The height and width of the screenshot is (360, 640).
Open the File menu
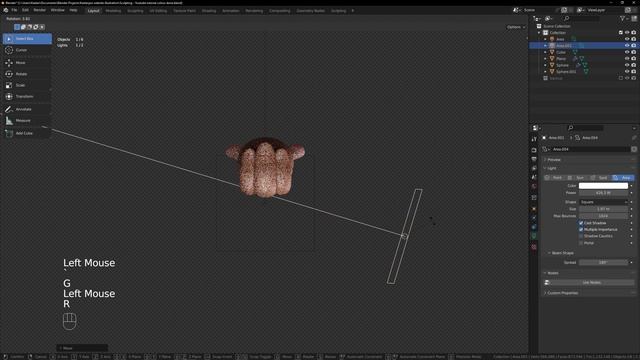point(14,10)
